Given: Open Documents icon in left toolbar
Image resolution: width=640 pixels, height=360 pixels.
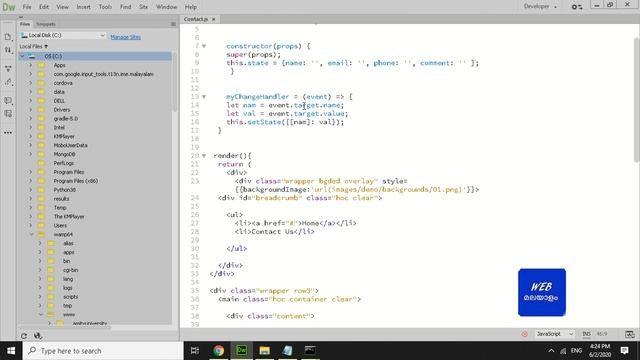Looking at the screenshot, I should click(8, 37).
